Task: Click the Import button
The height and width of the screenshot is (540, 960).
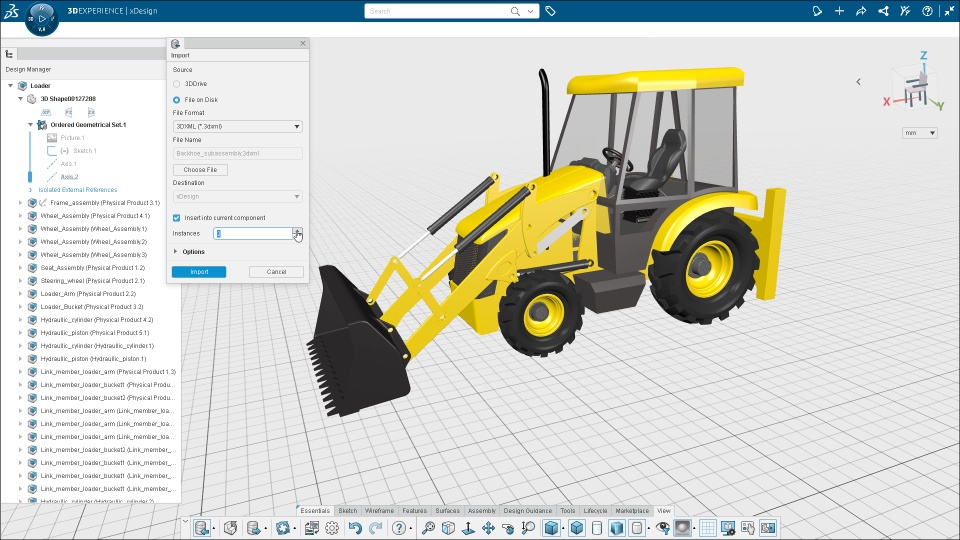Action: pos(199,272)
